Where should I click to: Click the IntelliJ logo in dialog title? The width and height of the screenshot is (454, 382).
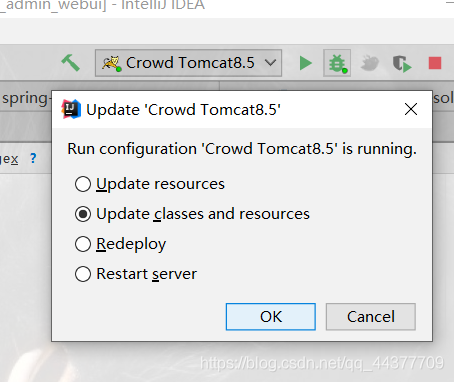(71, 109)
